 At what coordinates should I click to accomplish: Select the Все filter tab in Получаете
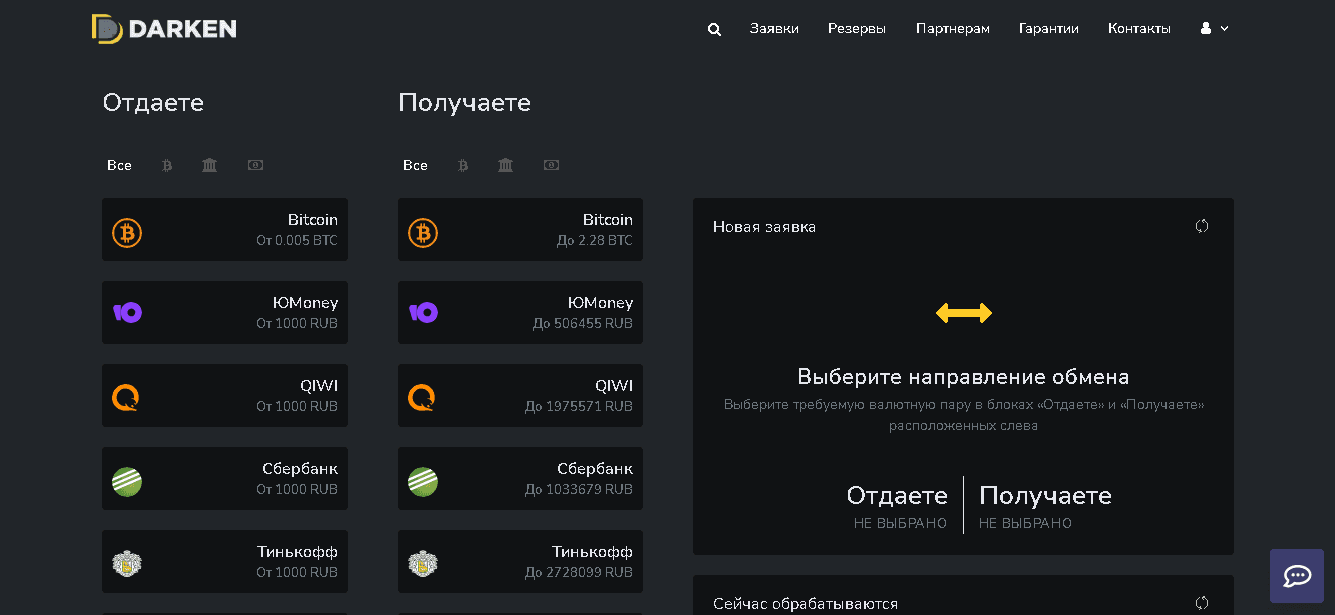click(415, 165)
